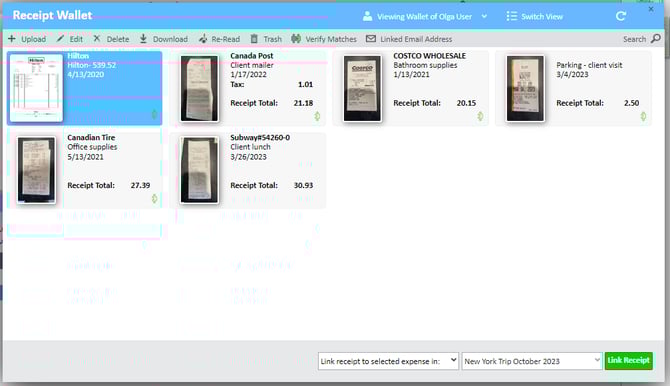Click the 'Hilton- 539.52' text
The height and width of the screenshot is (386, 670).
(92, 65)
